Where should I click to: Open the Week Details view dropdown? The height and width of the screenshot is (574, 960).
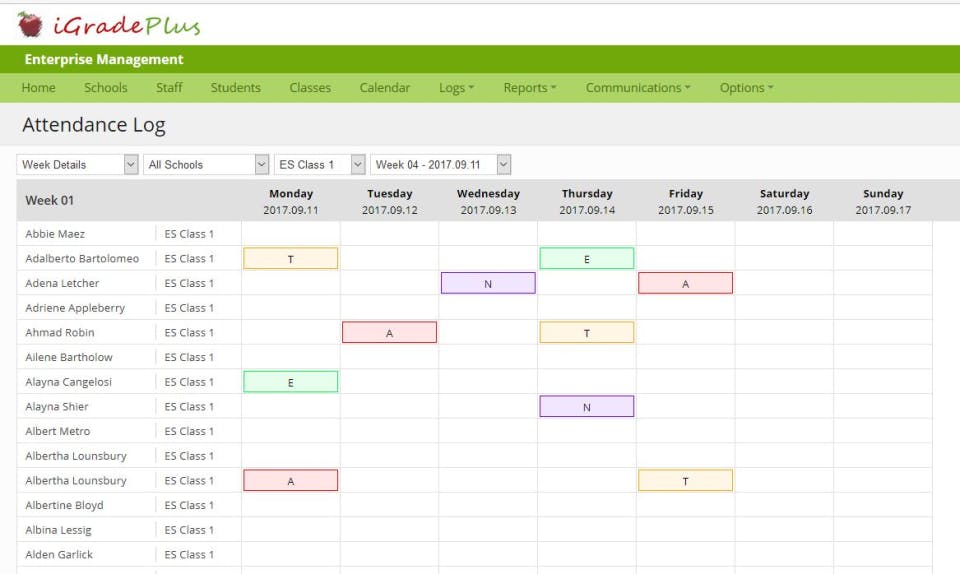[x=77, y=165]
